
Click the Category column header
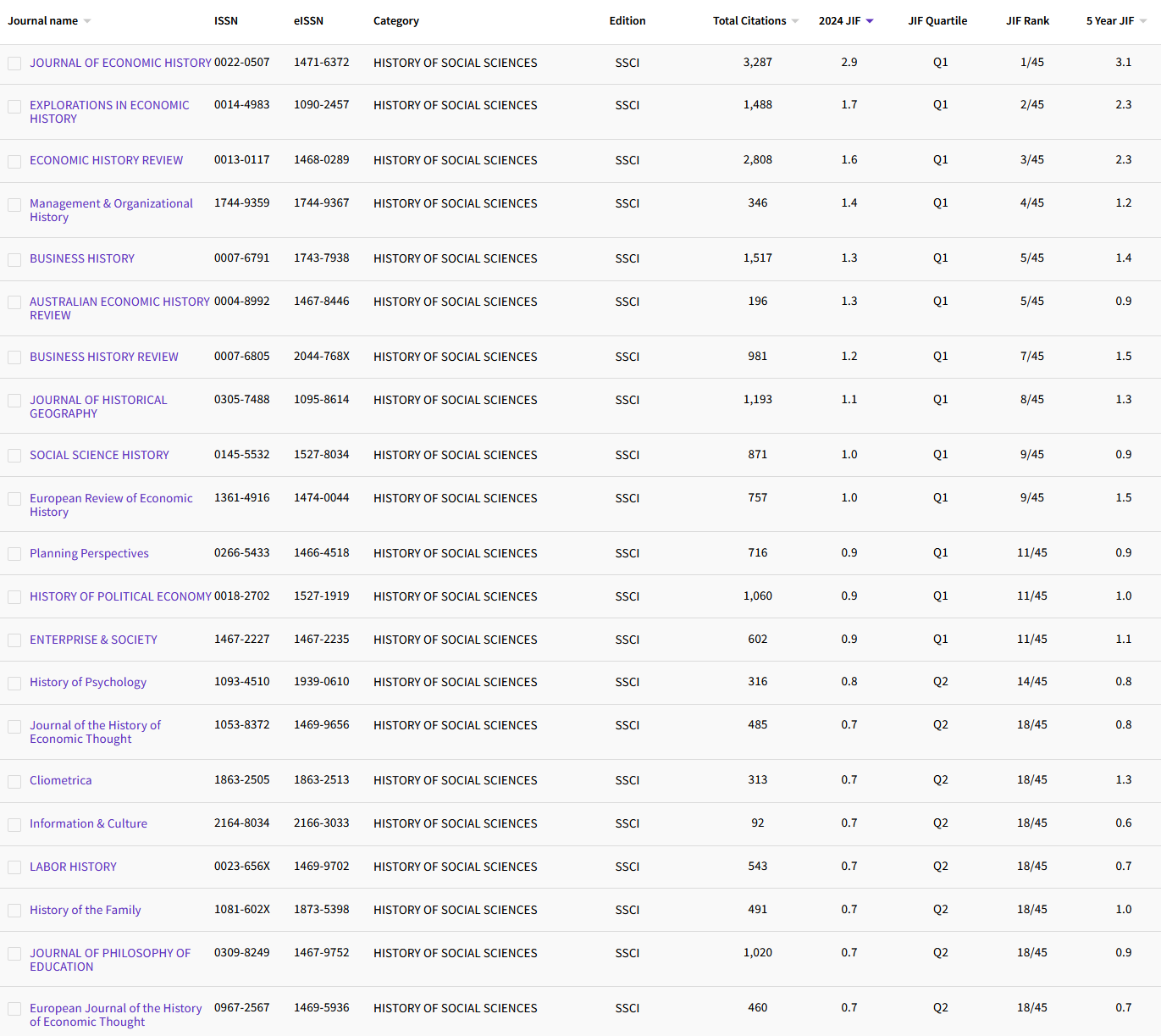tap(396, 21)
